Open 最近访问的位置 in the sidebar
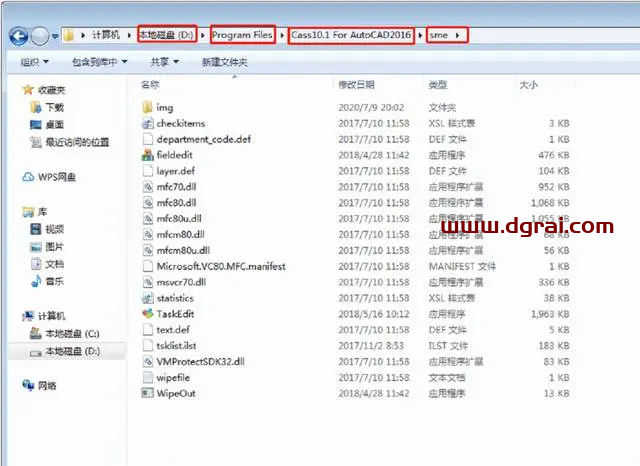The height and width of the screenshot is (466, 640). click(77, 142)
